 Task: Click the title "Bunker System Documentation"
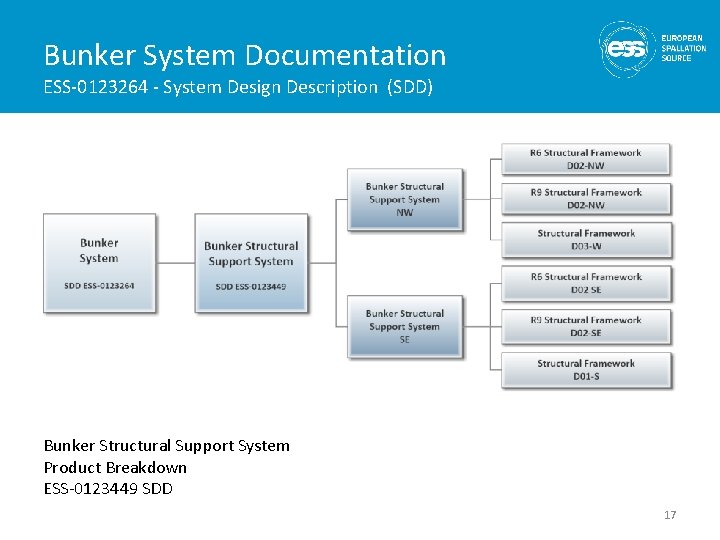coord(245,55)
